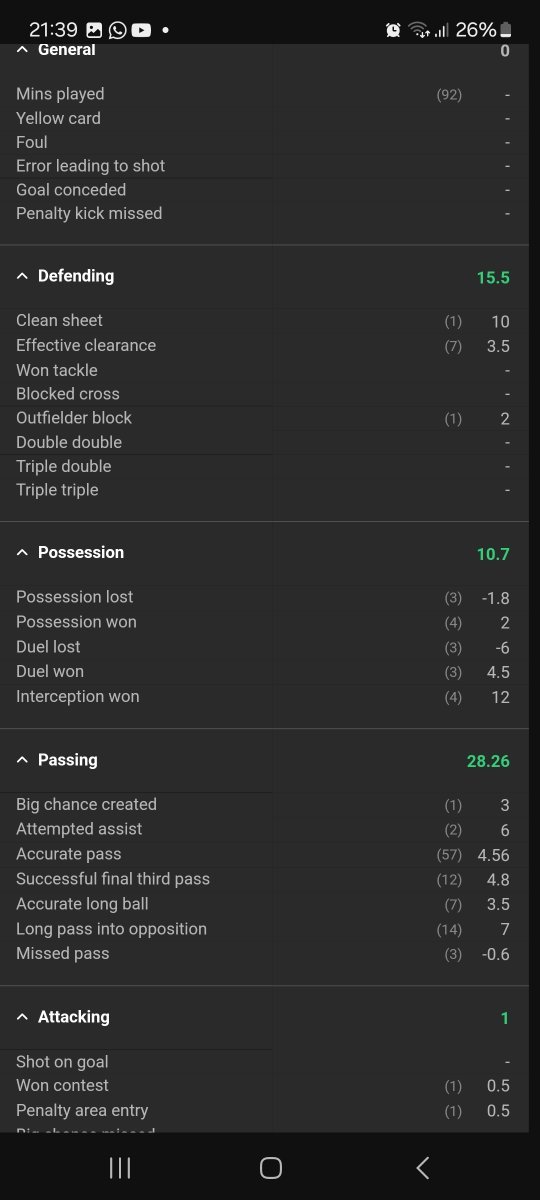Tap the Android back navigation icon
540x1200 pixels.
[x=422, y=1167]
